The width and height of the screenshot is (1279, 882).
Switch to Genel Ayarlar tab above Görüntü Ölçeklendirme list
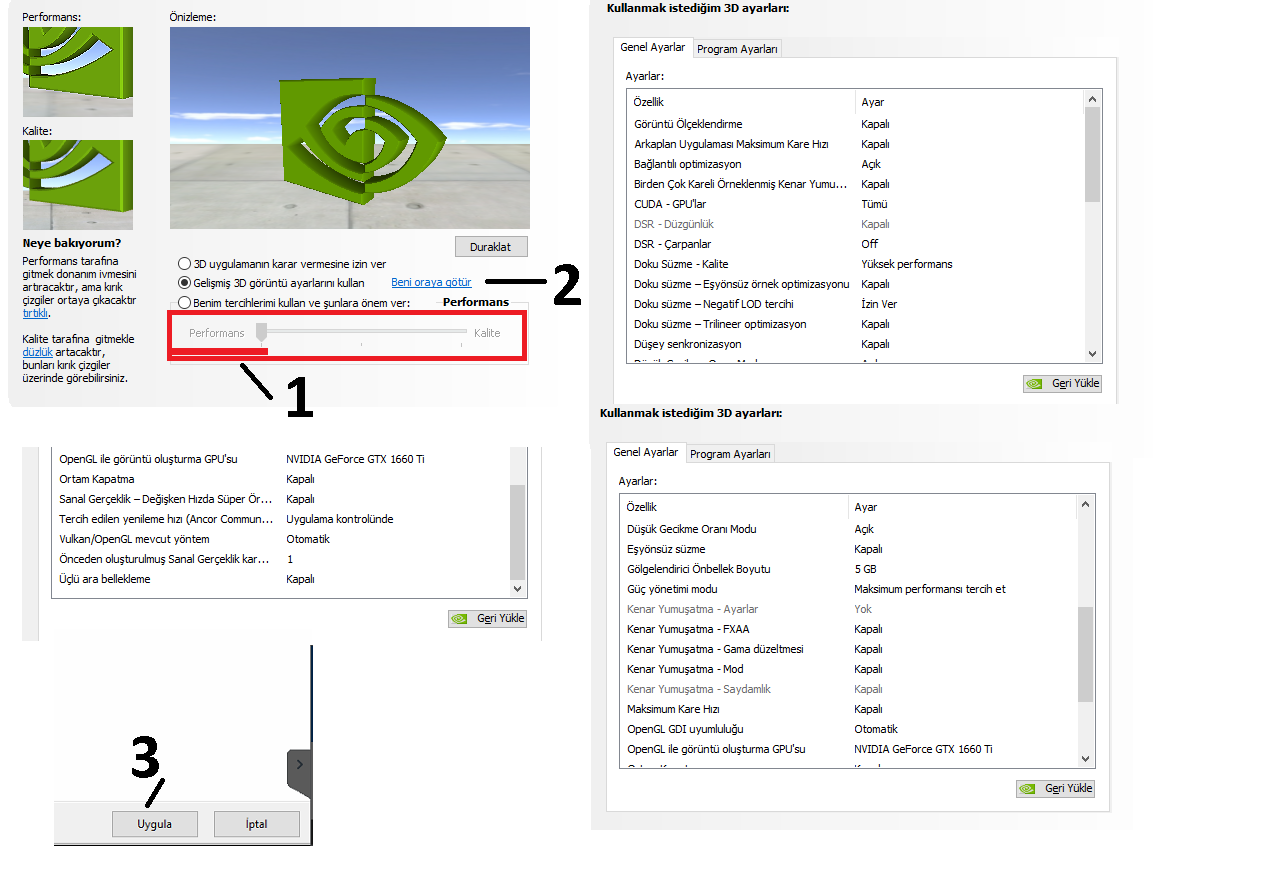pos(653,47)
